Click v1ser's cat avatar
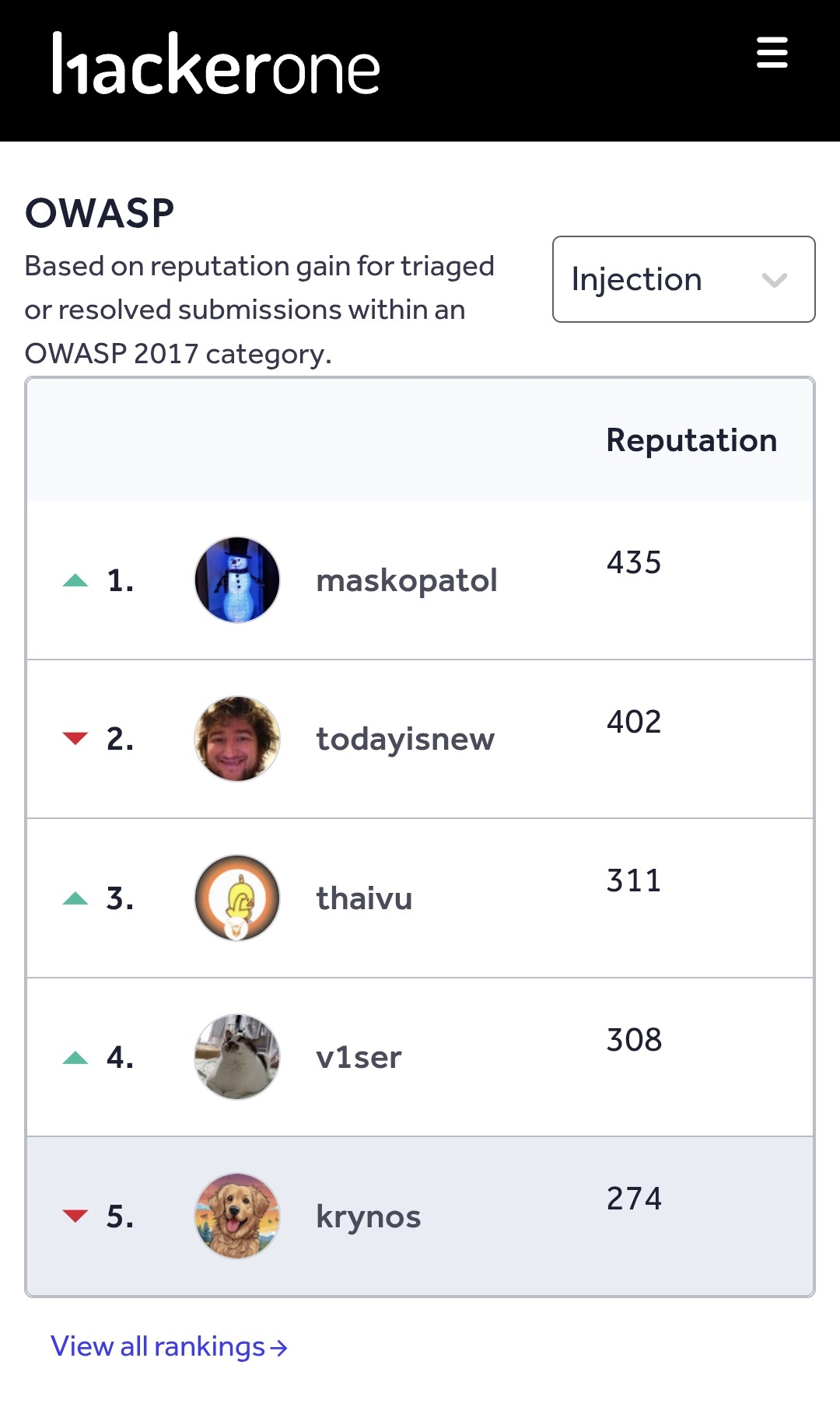Viewport: 840px width, 1407px height. [x=236, y=1057]
